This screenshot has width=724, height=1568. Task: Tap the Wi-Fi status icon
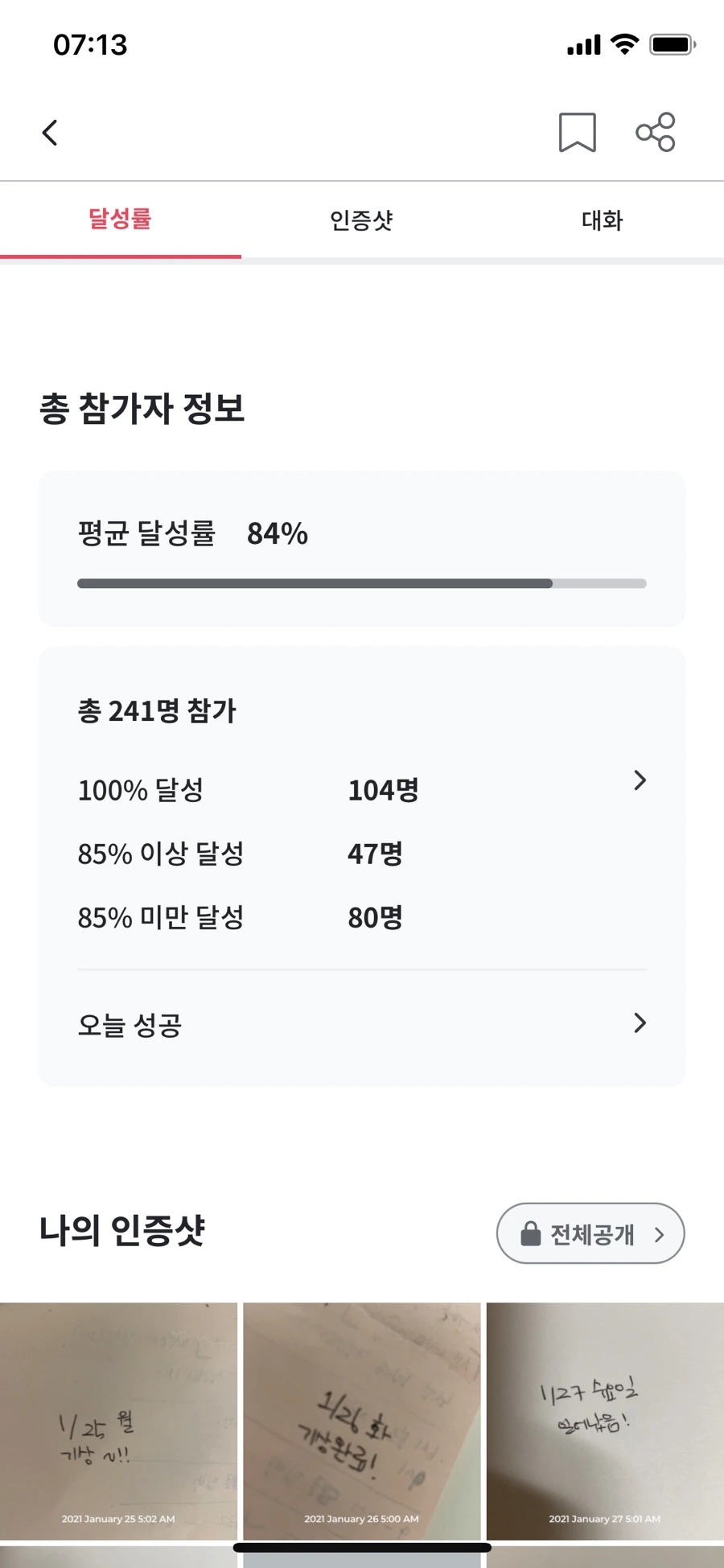tap(624, 44)
